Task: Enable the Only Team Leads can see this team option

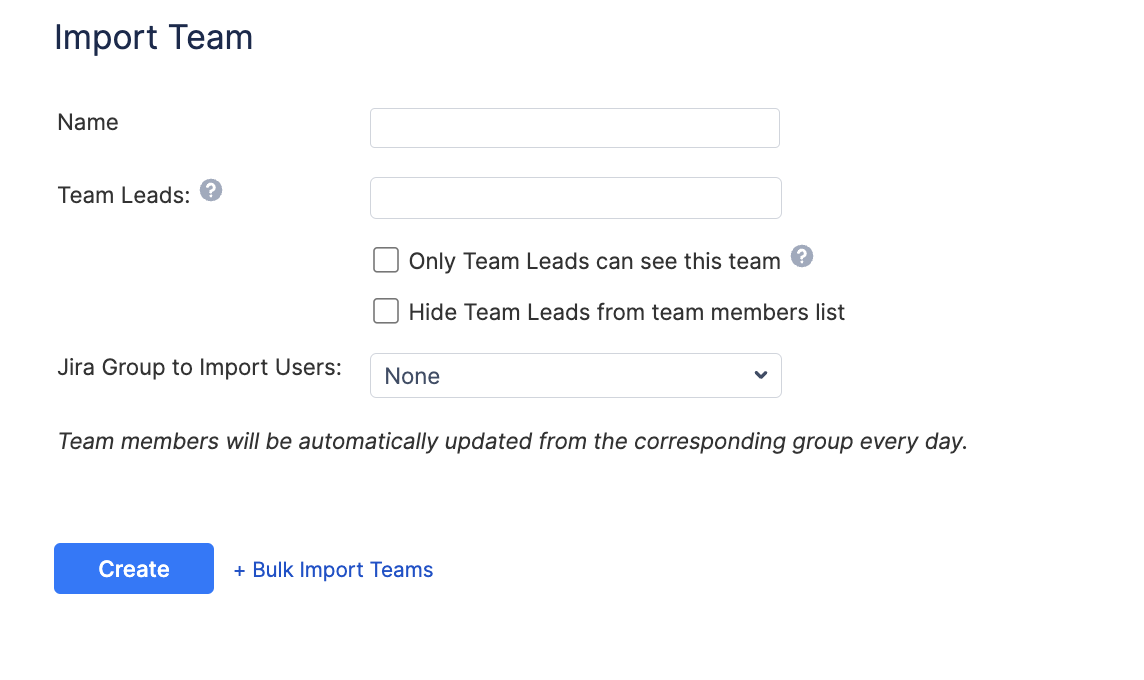Action: point(385,259)
